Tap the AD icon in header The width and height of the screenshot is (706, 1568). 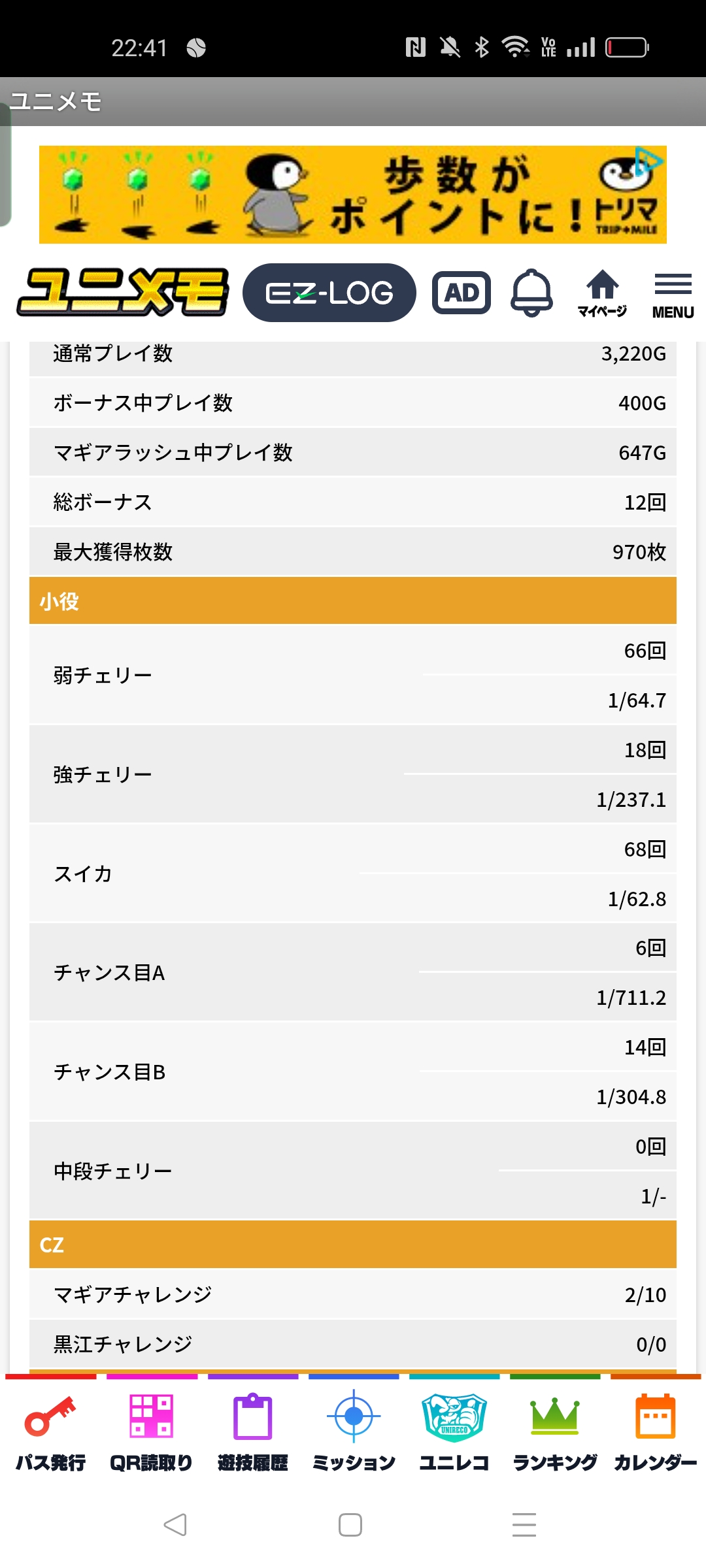click(462, 293)
